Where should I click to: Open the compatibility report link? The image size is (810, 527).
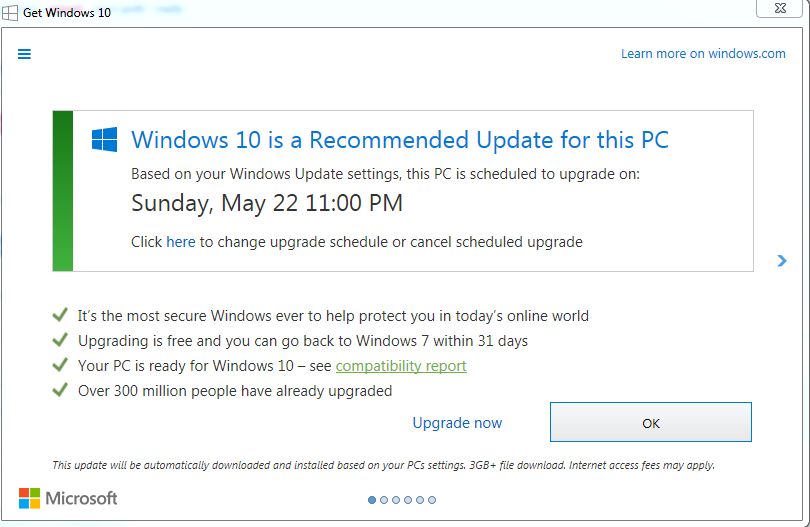401,366
